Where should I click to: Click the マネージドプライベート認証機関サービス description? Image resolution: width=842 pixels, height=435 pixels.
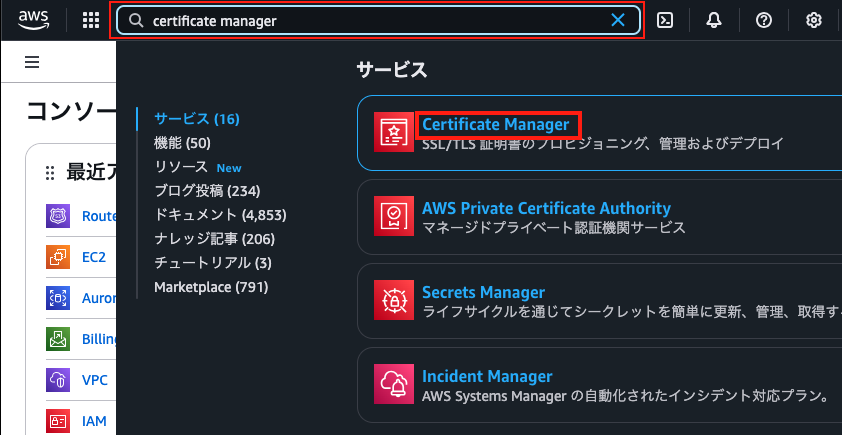pos(554,227)
